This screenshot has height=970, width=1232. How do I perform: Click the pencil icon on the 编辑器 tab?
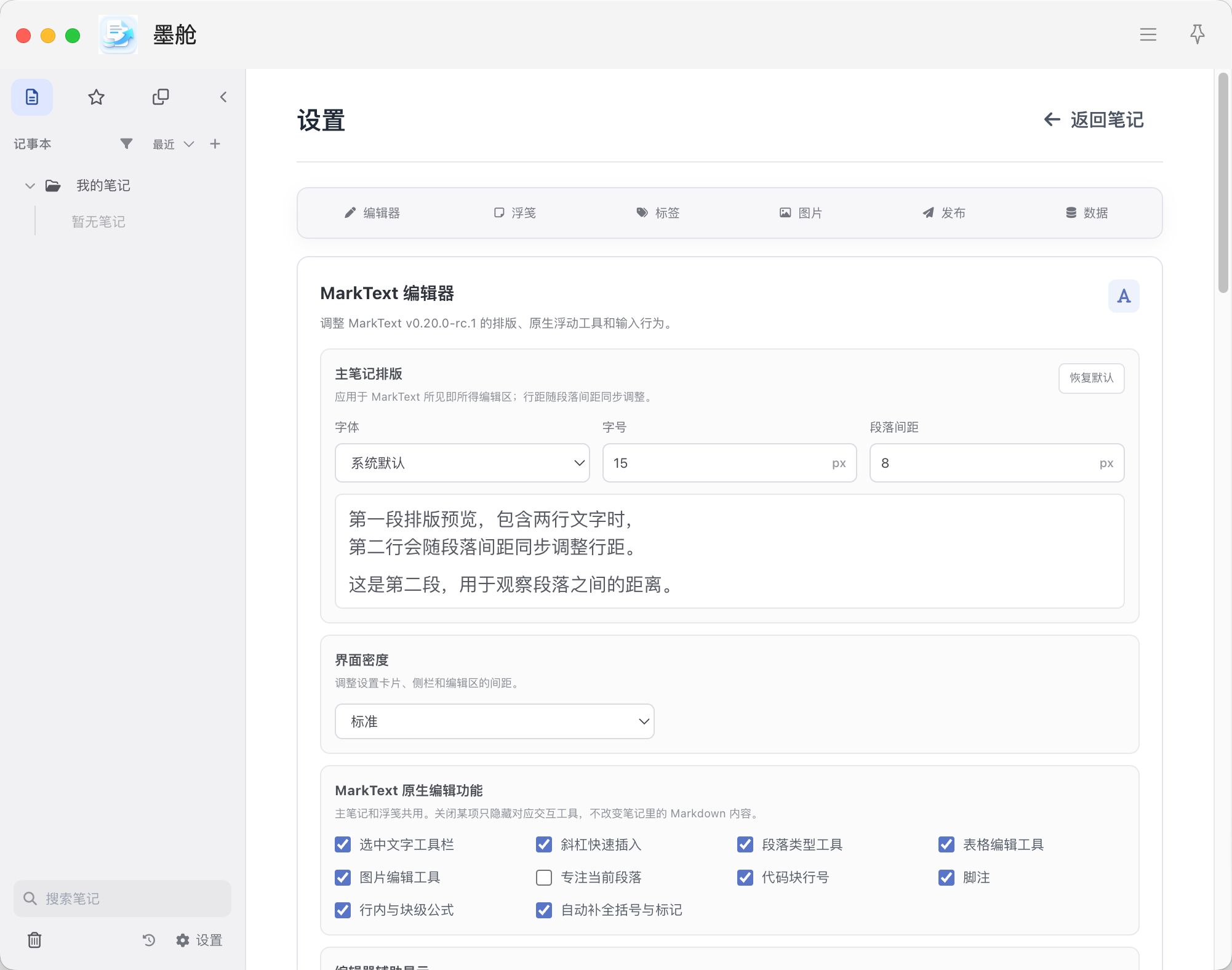(350, 213)
